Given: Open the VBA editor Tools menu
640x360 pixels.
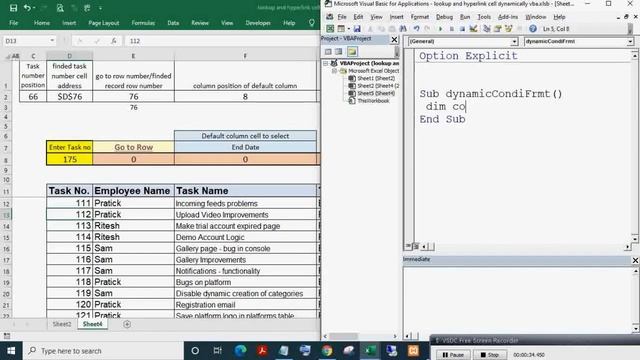Looking at the screenshot, I should [484, 17].
